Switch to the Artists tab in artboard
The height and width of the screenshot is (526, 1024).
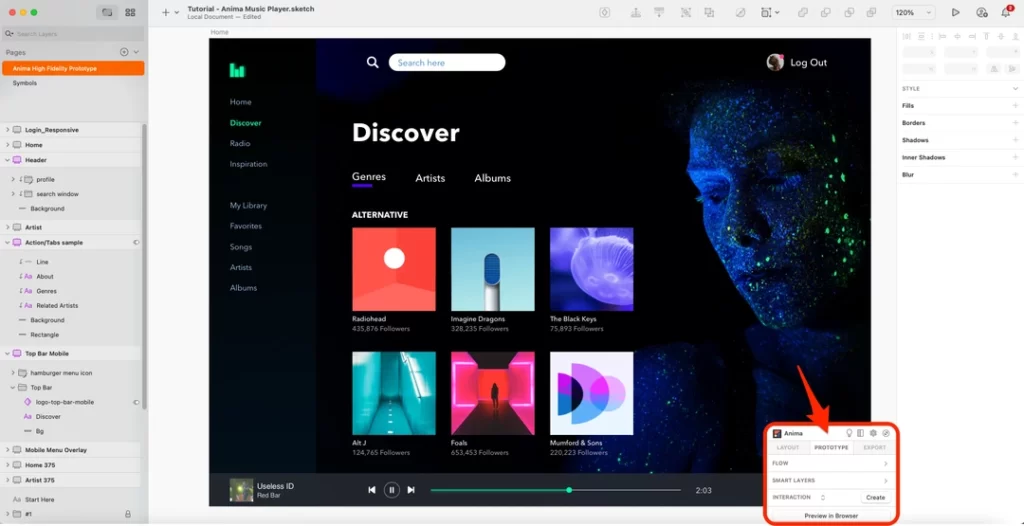click(x=430, y=178)
